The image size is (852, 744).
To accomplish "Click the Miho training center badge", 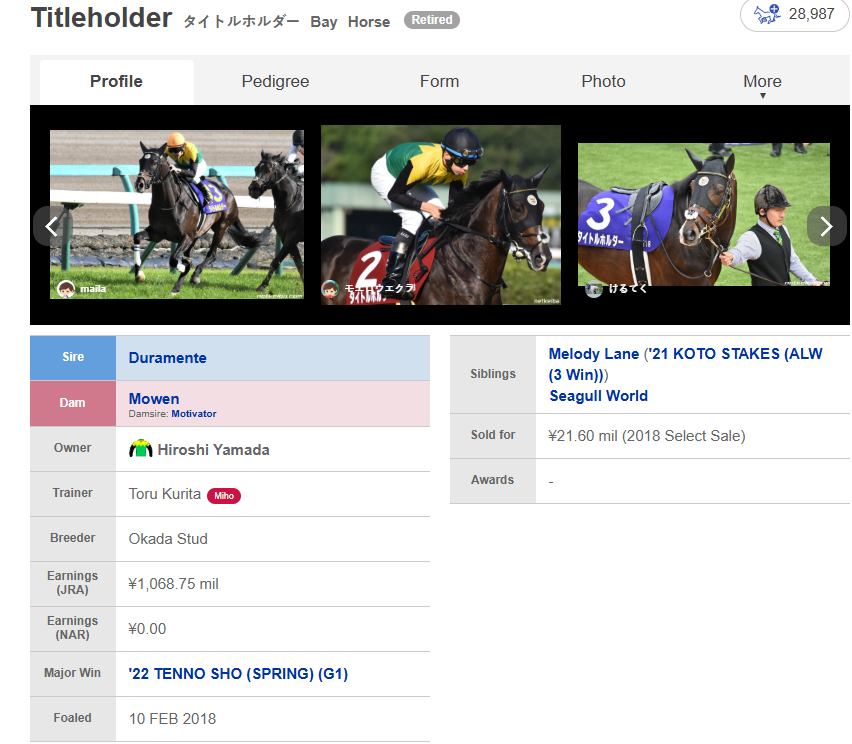I will (224, 496).
